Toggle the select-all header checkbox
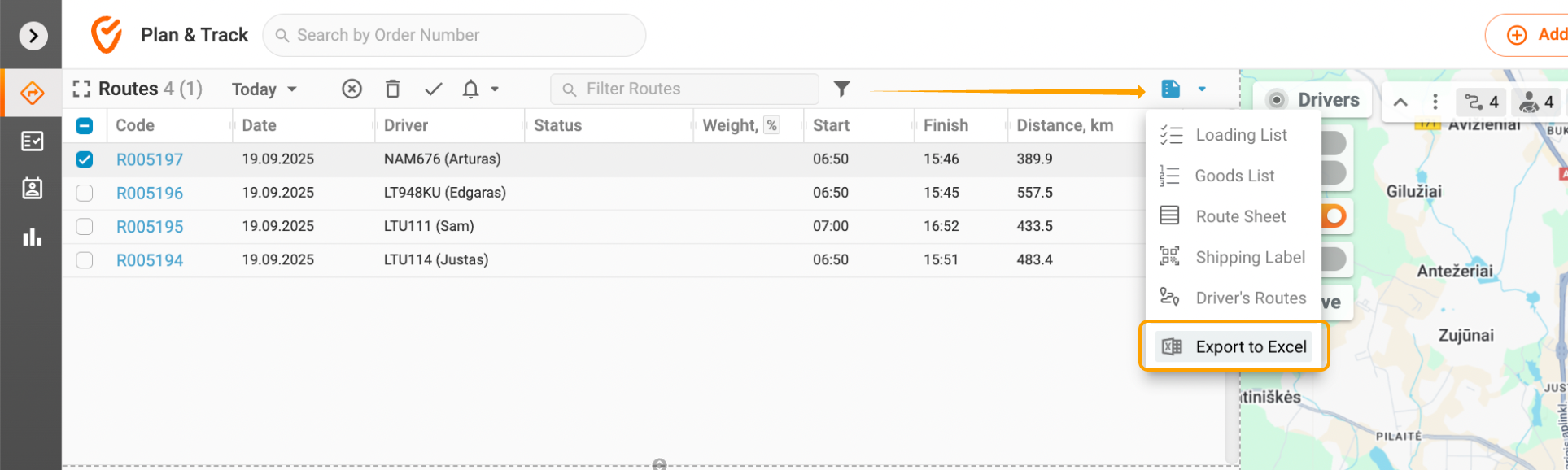Viewport: 1568px width, 470px height. 85,126
